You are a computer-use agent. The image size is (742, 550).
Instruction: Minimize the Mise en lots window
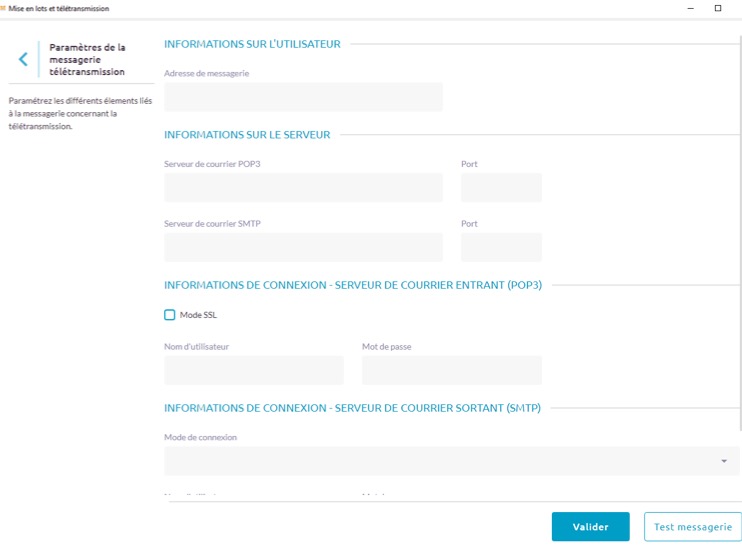tap(690, 8)
